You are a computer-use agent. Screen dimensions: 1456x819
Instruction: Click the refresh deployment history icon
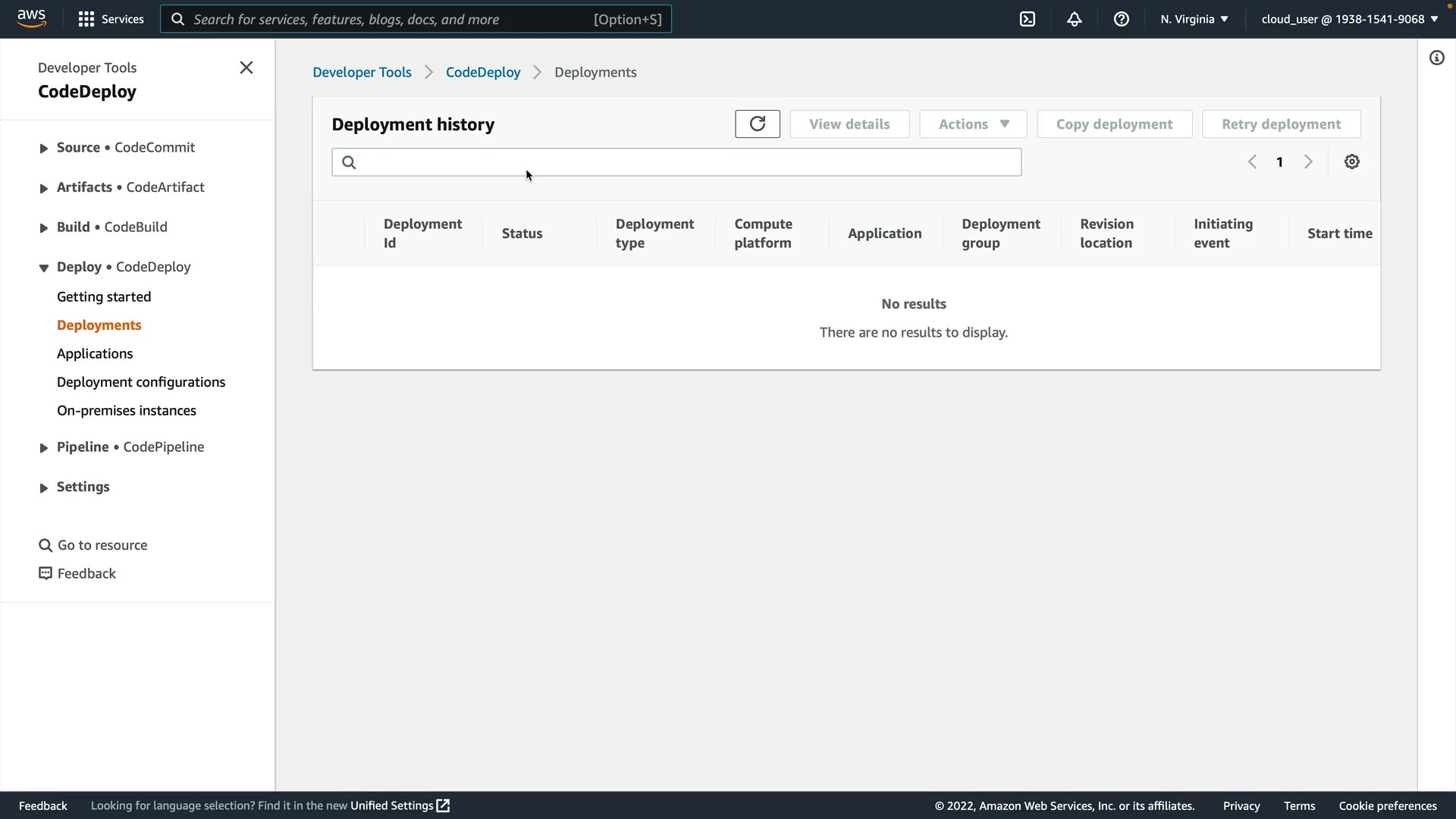(757, 124)
